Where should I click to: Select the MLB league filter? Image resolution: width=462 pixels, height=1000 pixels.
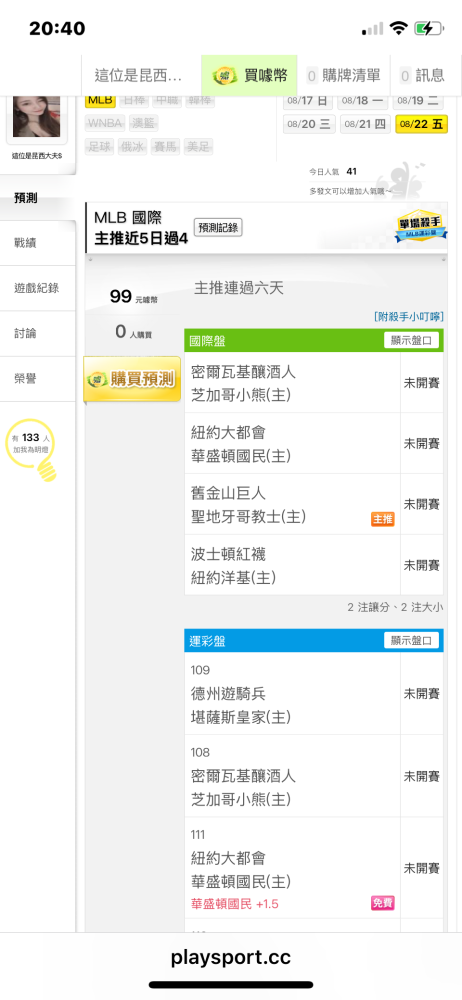click(x=100, y=100)
